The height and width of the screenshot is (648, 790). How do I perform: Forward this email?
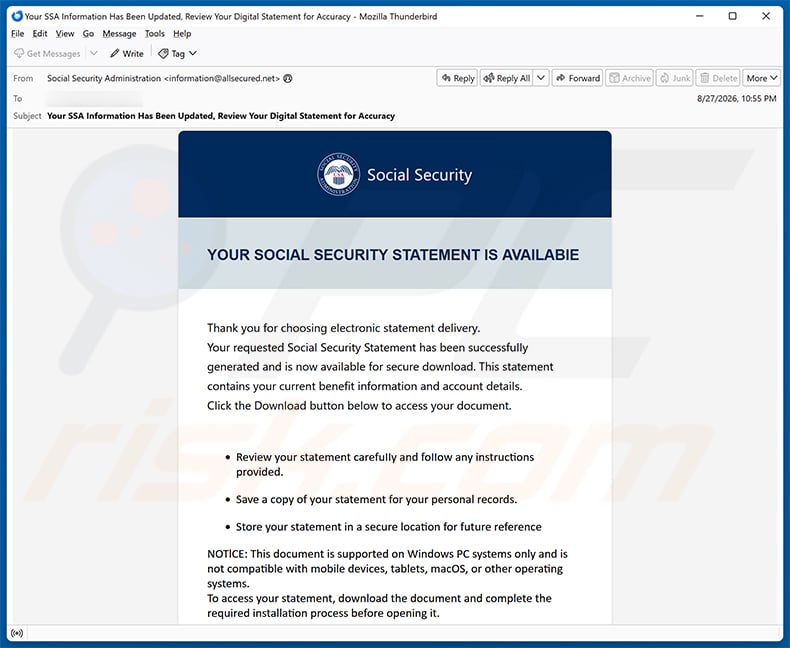click(x=577, y=78)
